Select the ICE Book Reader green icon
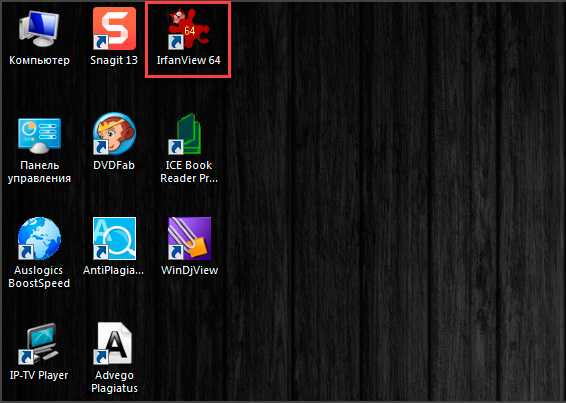 (x=185, y=134)
